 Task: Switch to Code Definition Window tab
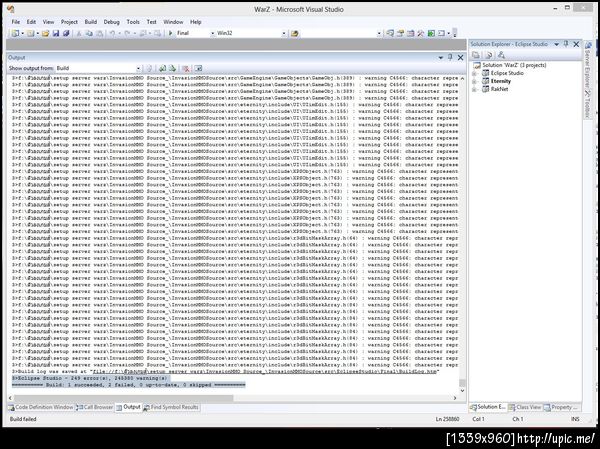[x=41, y=407]
